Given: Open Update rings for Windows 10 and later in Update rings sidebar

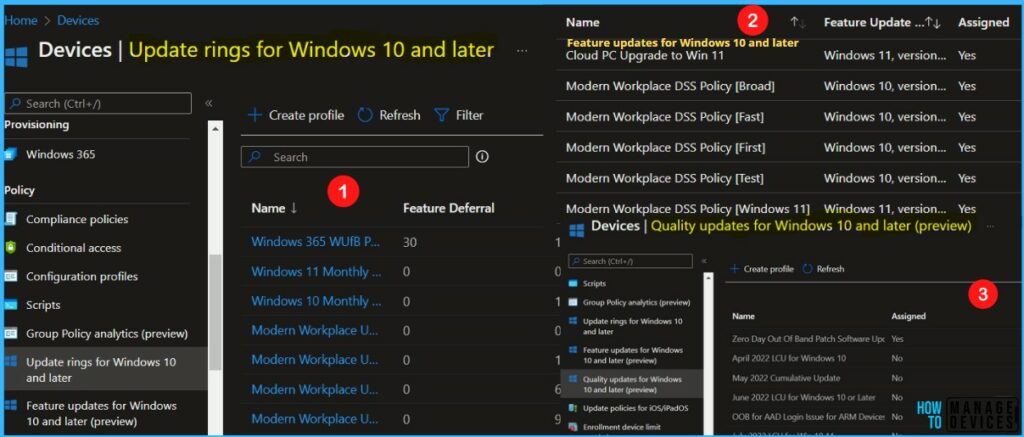Looking at the screenshot, I should click(x=104, y=370).
